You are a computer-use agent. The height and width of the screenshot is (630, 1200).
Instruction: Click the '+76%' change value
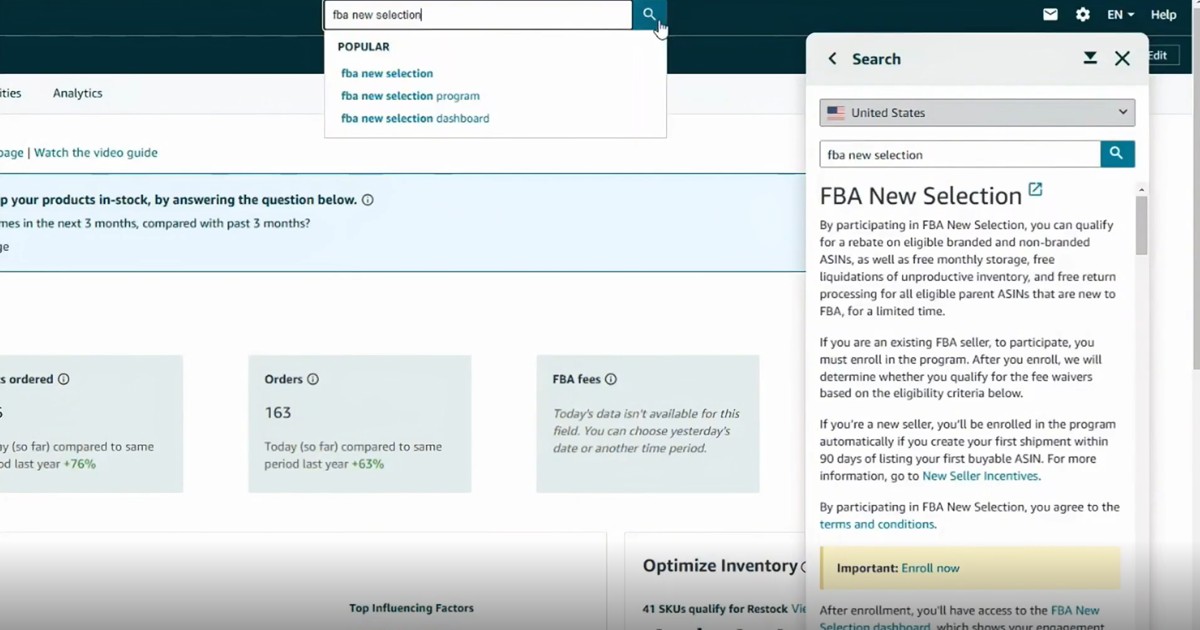pyautogui.click(x=79, y=464)
